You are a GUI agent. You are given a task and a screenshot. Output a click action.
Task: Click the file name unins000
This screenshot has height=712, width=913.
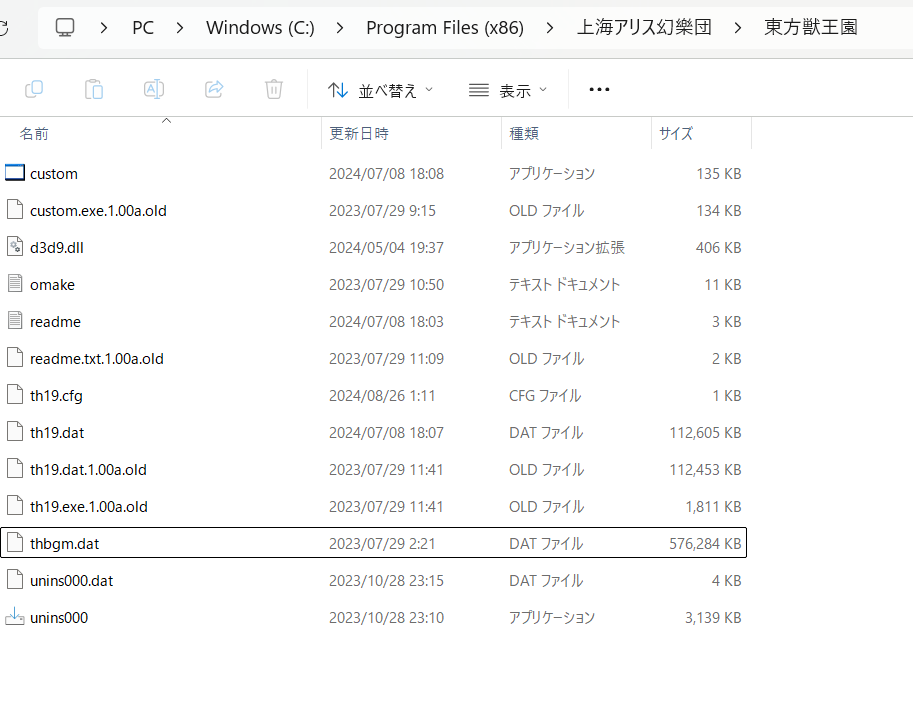coord(59,618)
